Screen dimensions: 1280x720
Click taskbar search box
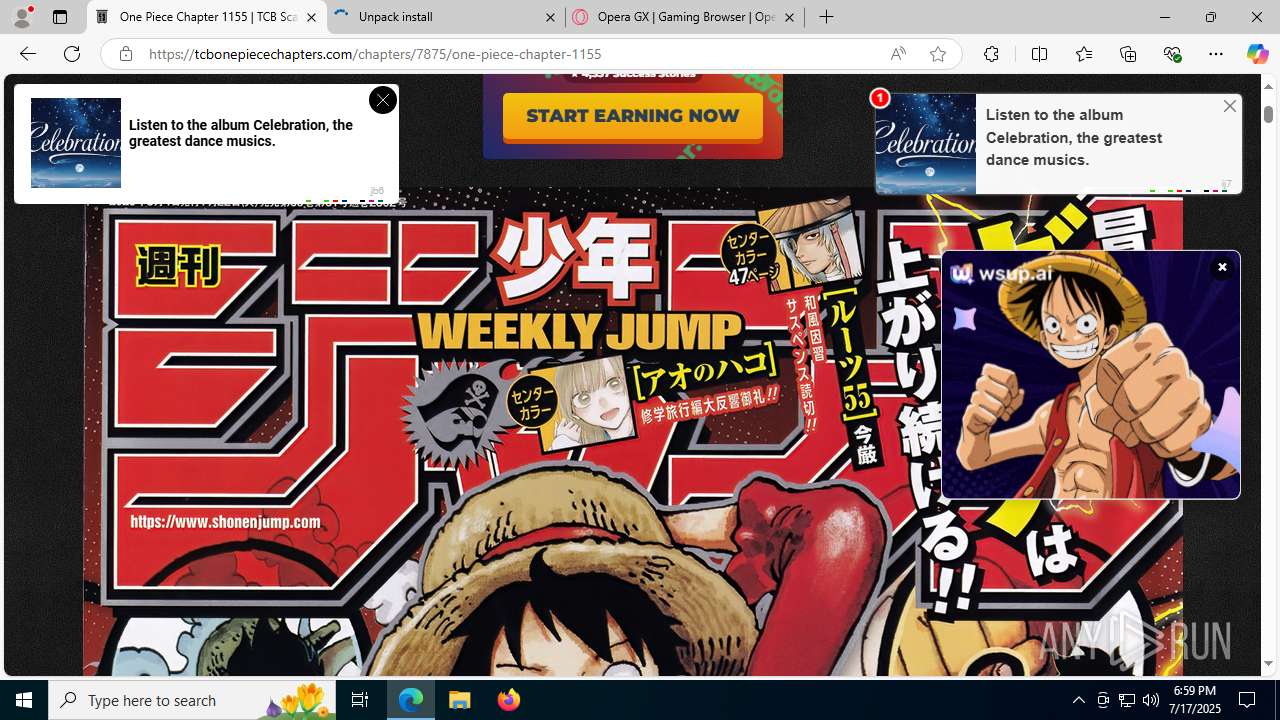point(190,700)
